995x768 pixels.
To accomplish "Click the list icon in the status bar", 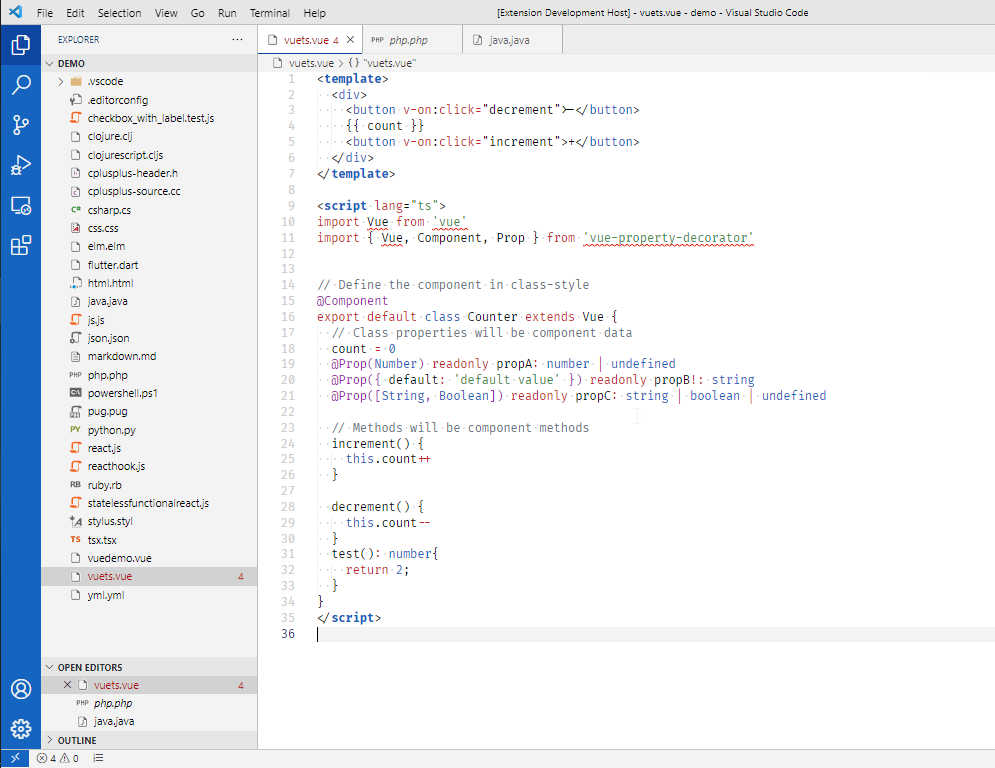I will (98, 758).
